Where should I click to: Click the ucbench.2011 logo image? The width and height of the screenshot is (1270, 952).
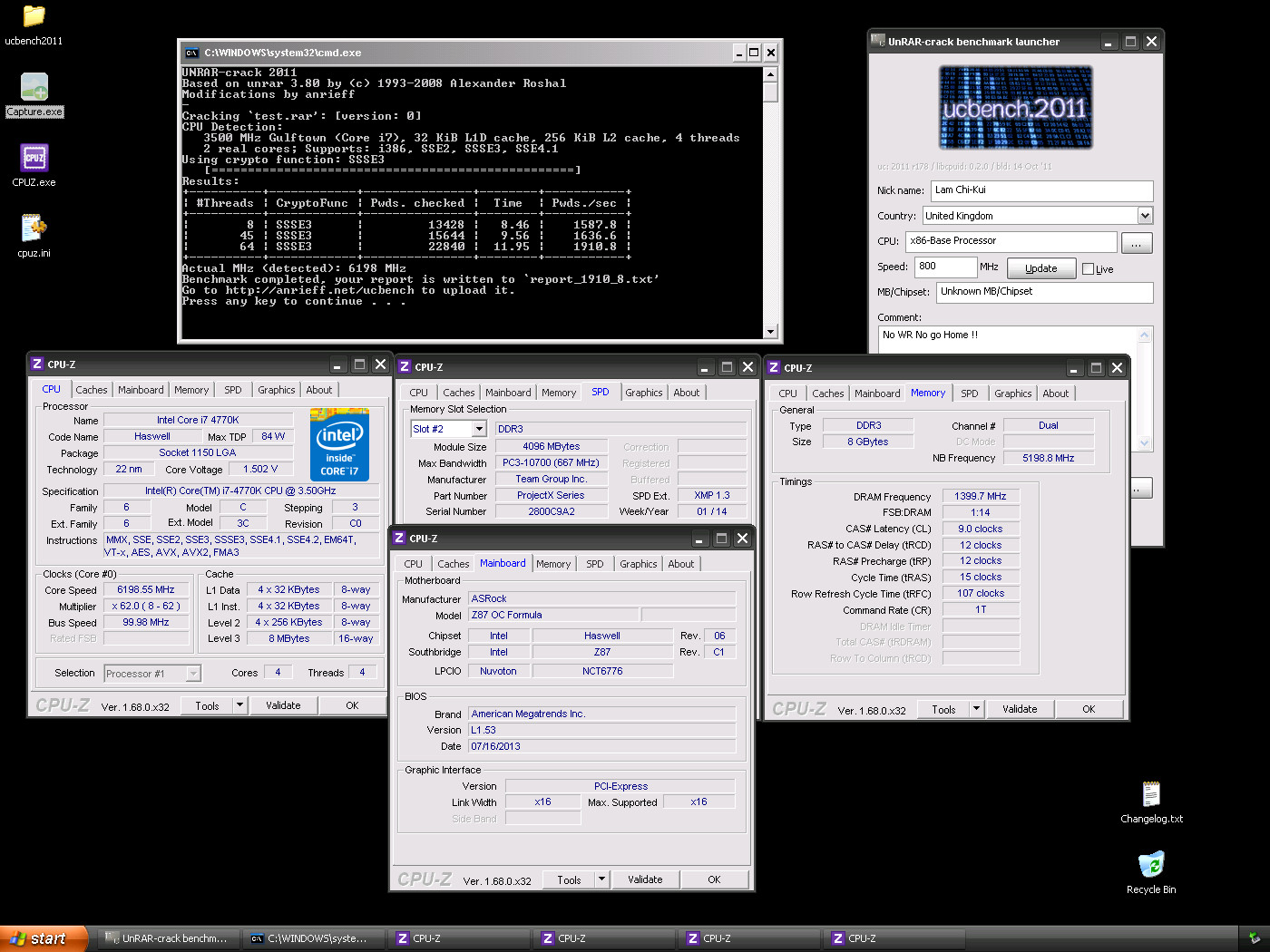[1015, 108]
